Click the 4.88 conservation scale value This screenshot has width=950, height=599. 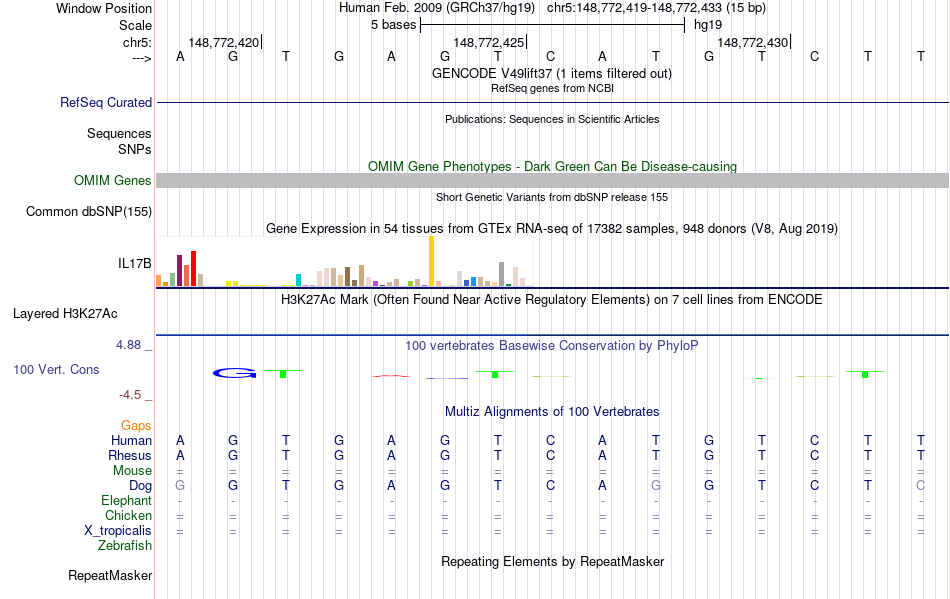(128, 345)
